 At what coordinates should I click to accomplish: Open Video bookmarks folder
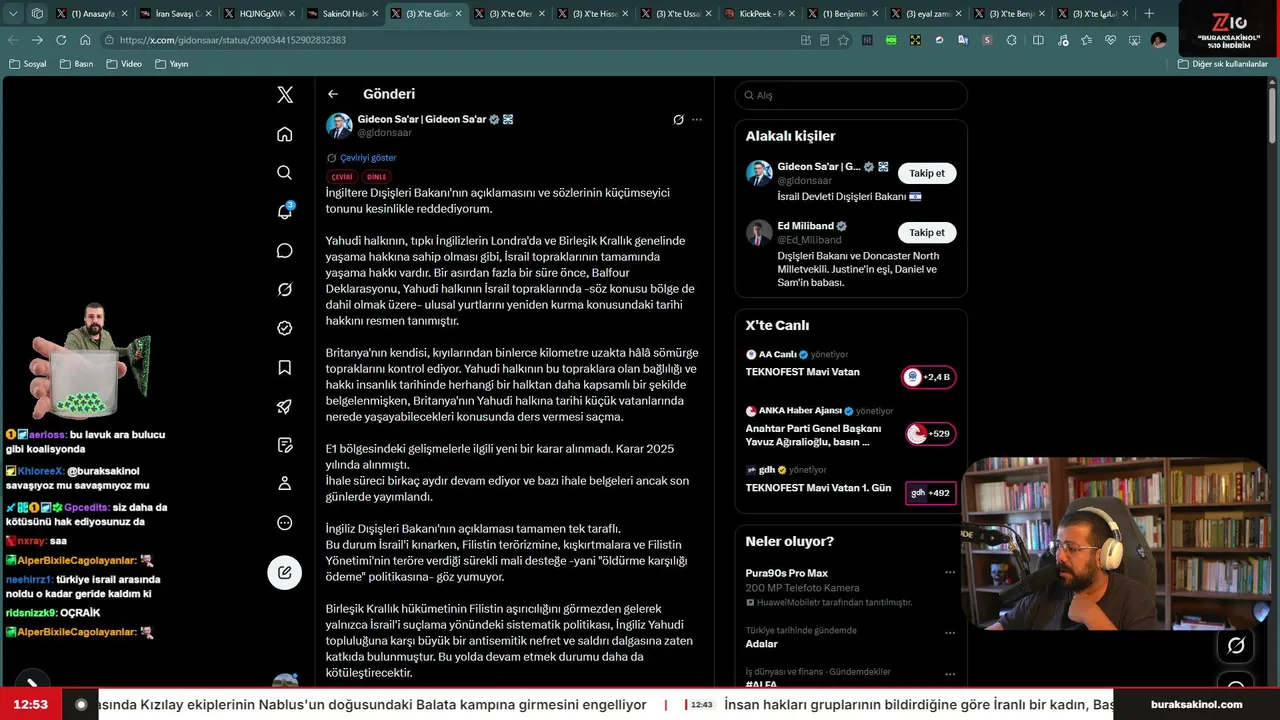123,64
